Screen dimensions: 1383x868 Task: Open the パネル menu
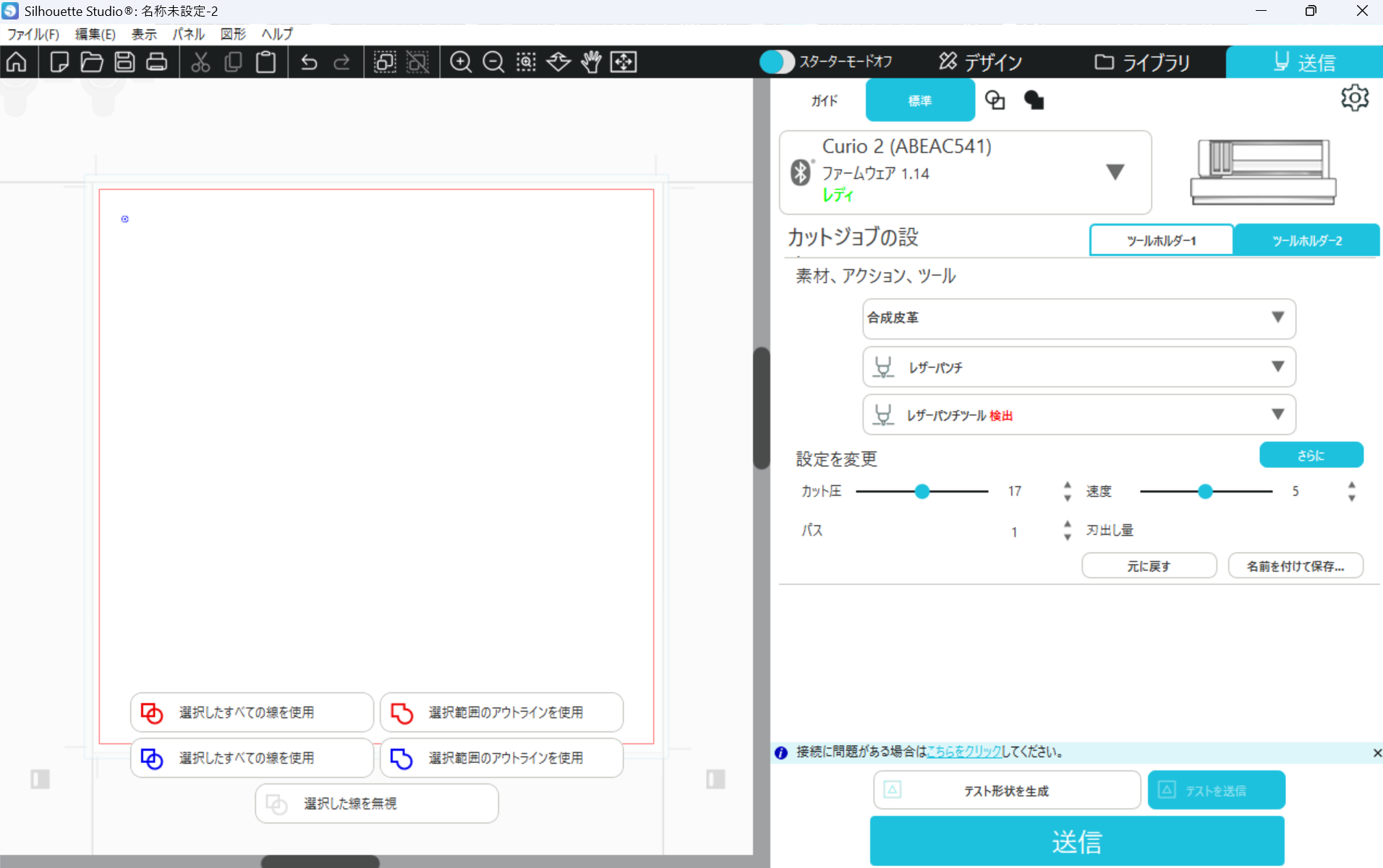coord(188,34)
